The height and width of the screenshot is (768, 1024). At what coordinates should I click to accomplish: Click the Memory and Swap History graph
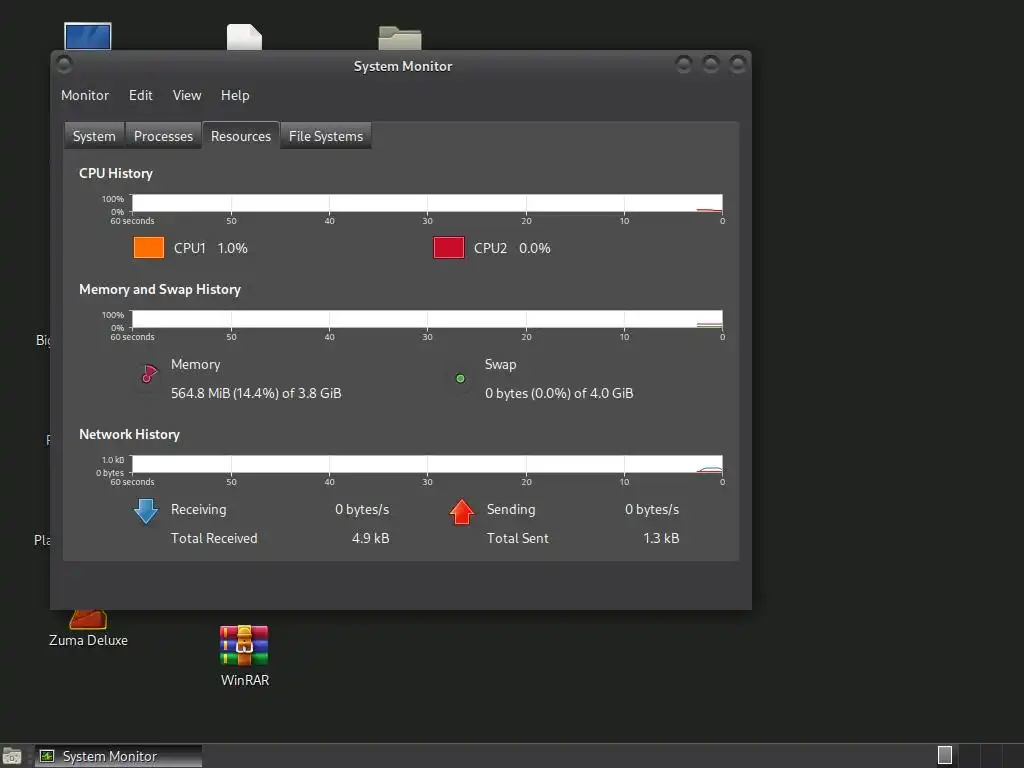427,319
